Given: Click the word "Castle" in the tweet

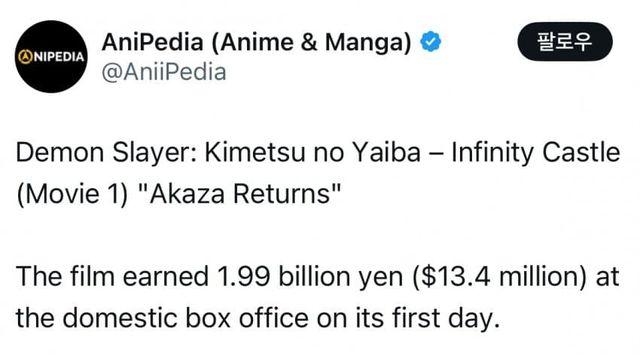Looking at the screenshot, I should [581, 153].
